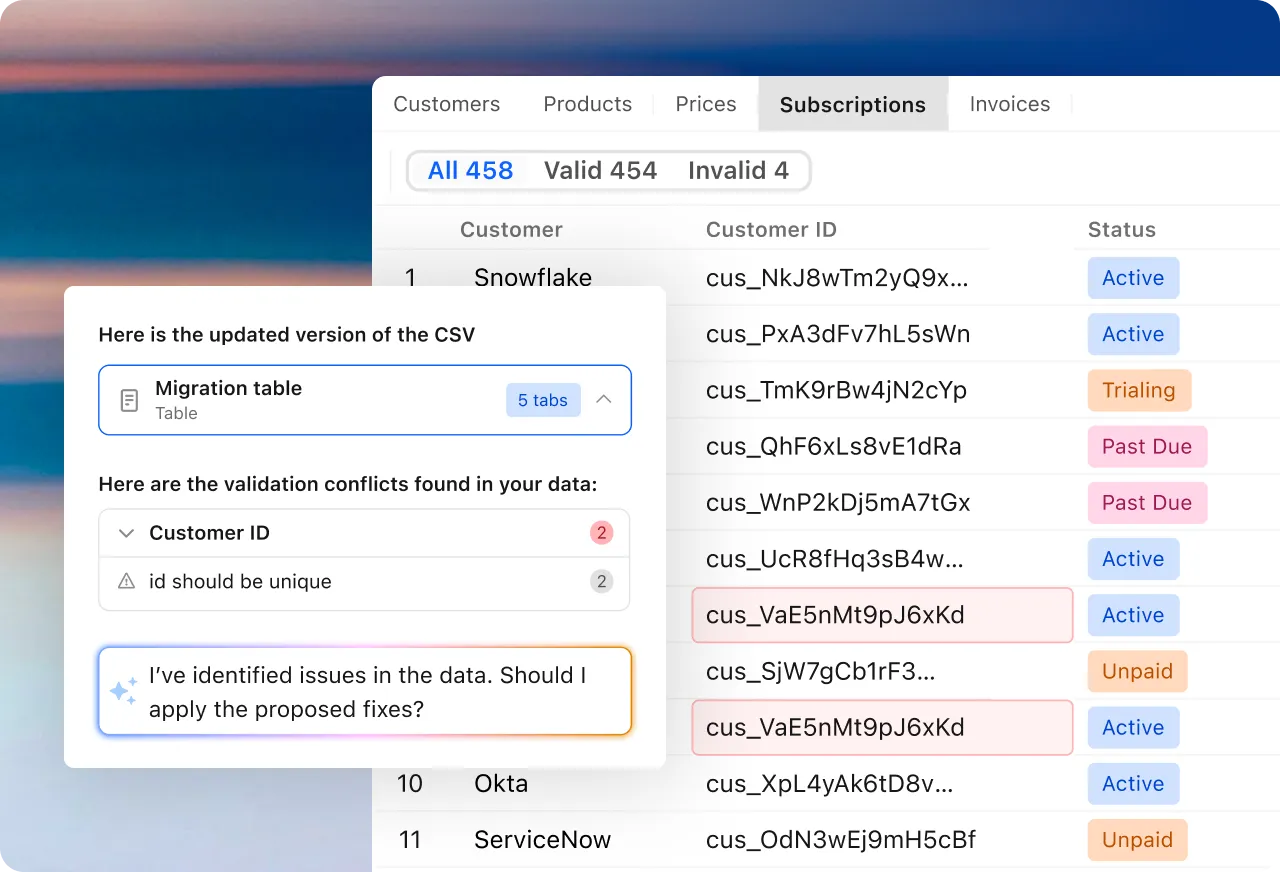Click Past Due badge beside cus_WnP2kDj5mA7tGx
Screen dimensions: 1280x872
pos(1147,502)
